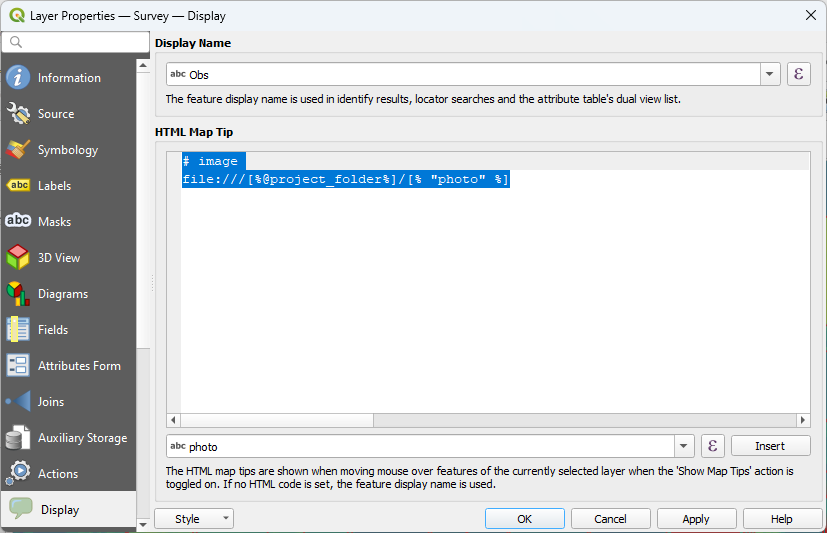This screenshot has height=533, width=827.
Task: Open the Information section icon
Action: (x=18, y=78)
